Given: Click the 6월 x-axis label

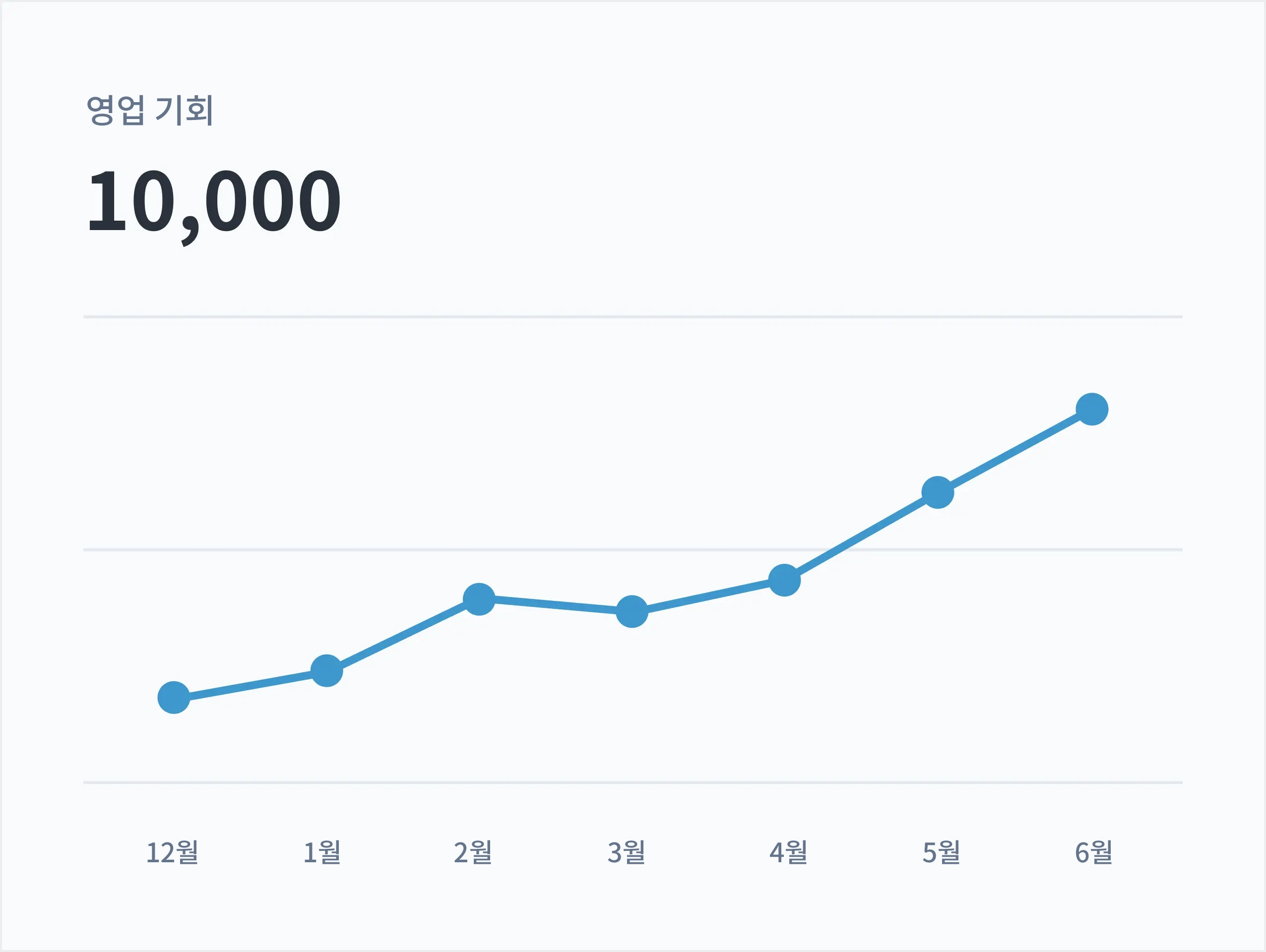Looking at the screenshot, I should pos(1093,852).
